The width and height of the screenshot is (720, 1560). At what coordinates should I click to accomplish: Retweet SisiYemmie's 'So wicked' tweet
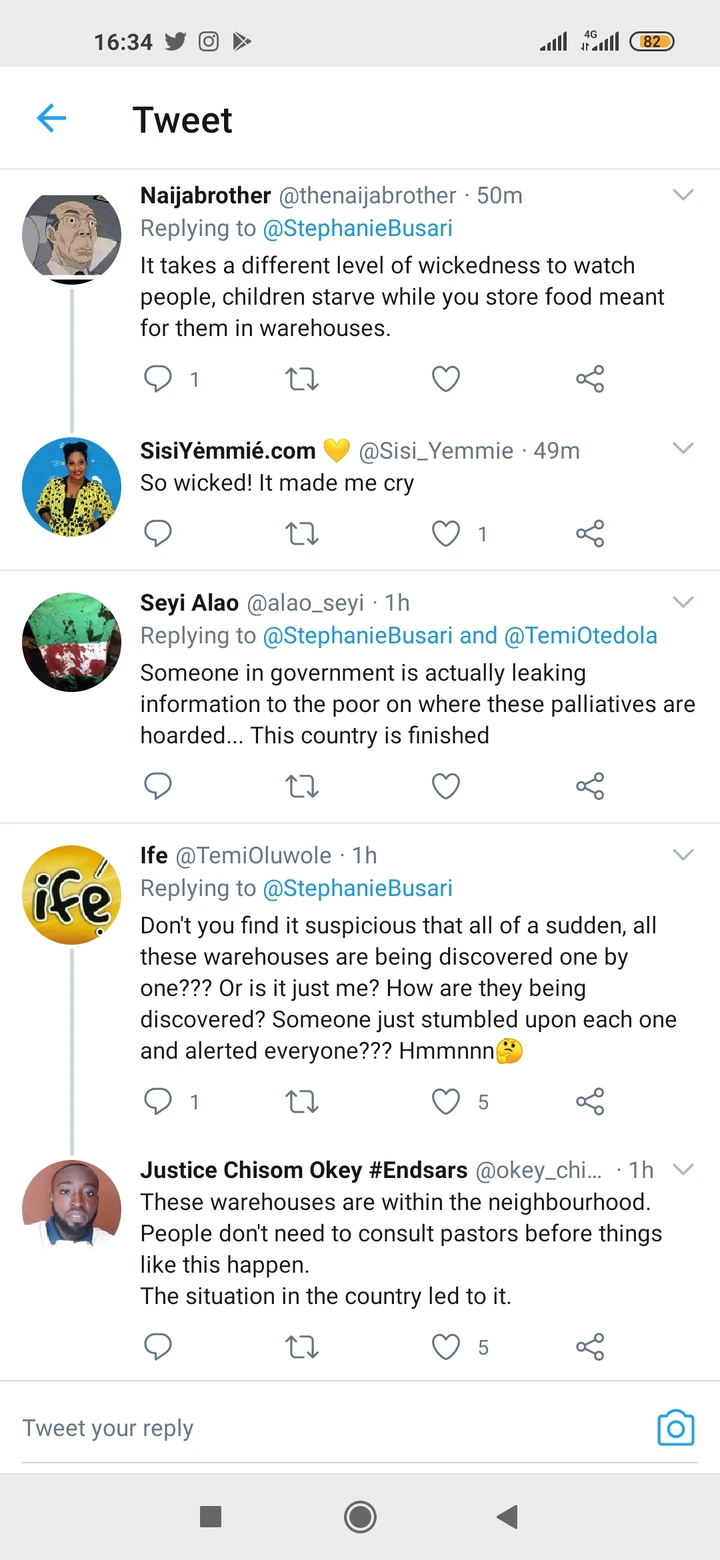302,534
